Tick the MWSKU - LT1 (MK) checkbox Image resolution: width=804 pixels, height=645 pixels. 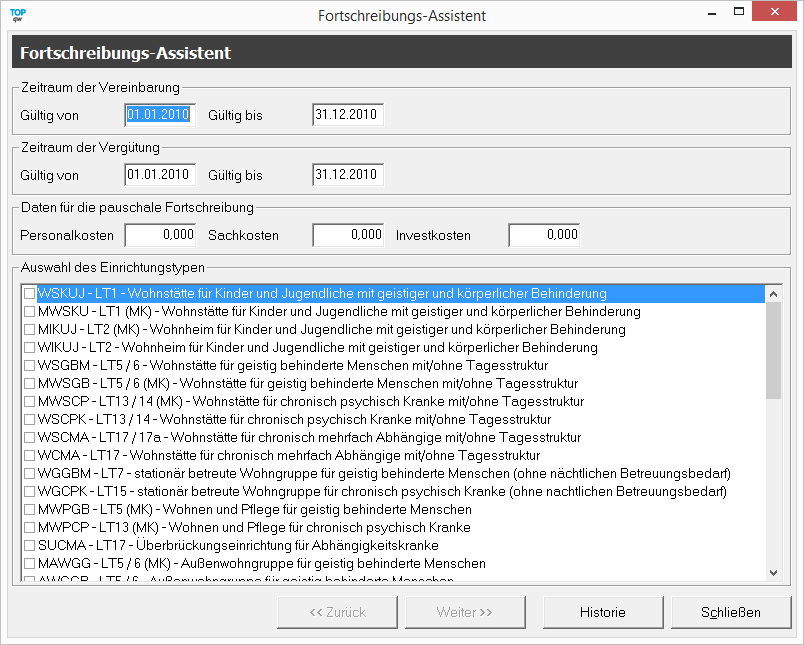(x=29, y=312)
